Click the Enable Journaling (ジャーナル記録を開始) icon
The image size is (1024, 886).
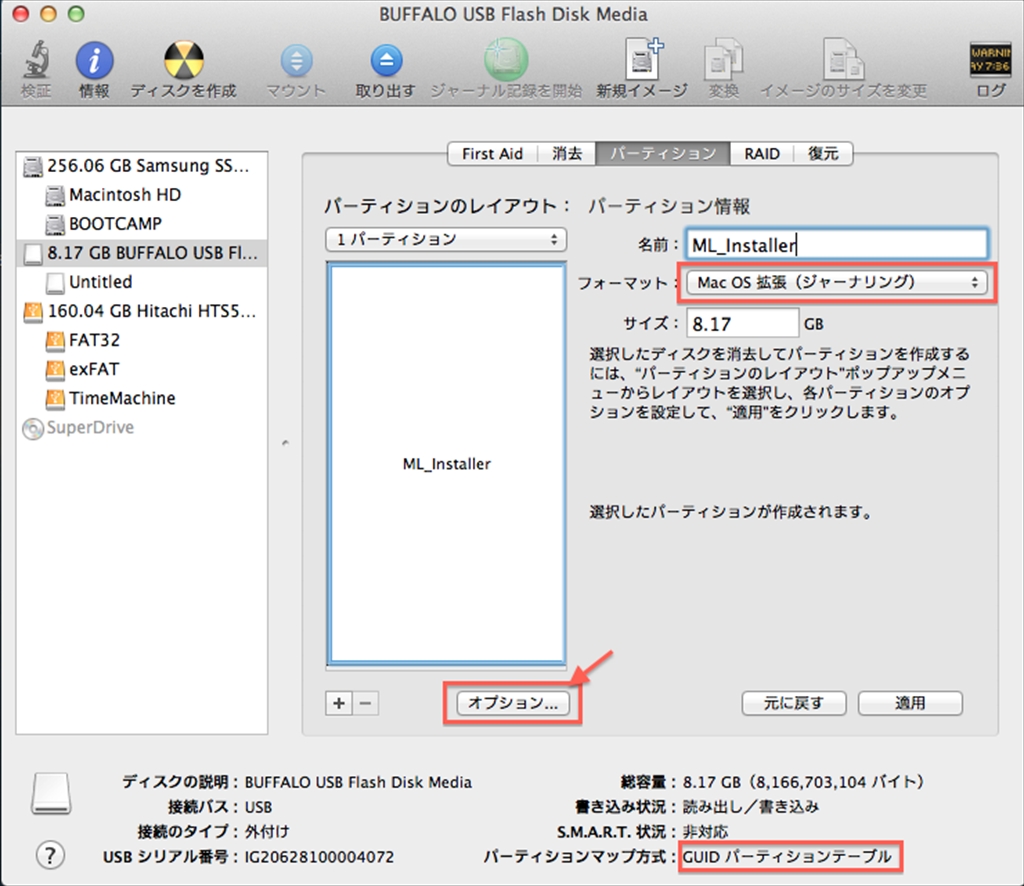(x=505, y=60)
